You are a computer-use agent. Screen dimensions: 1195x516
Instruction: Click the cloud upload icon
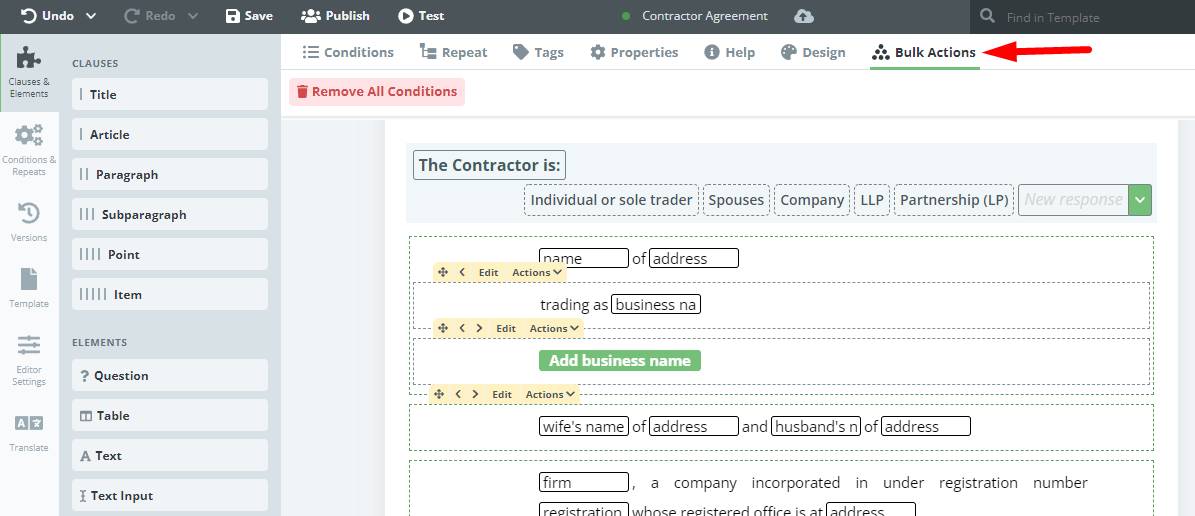pos(803,16)
